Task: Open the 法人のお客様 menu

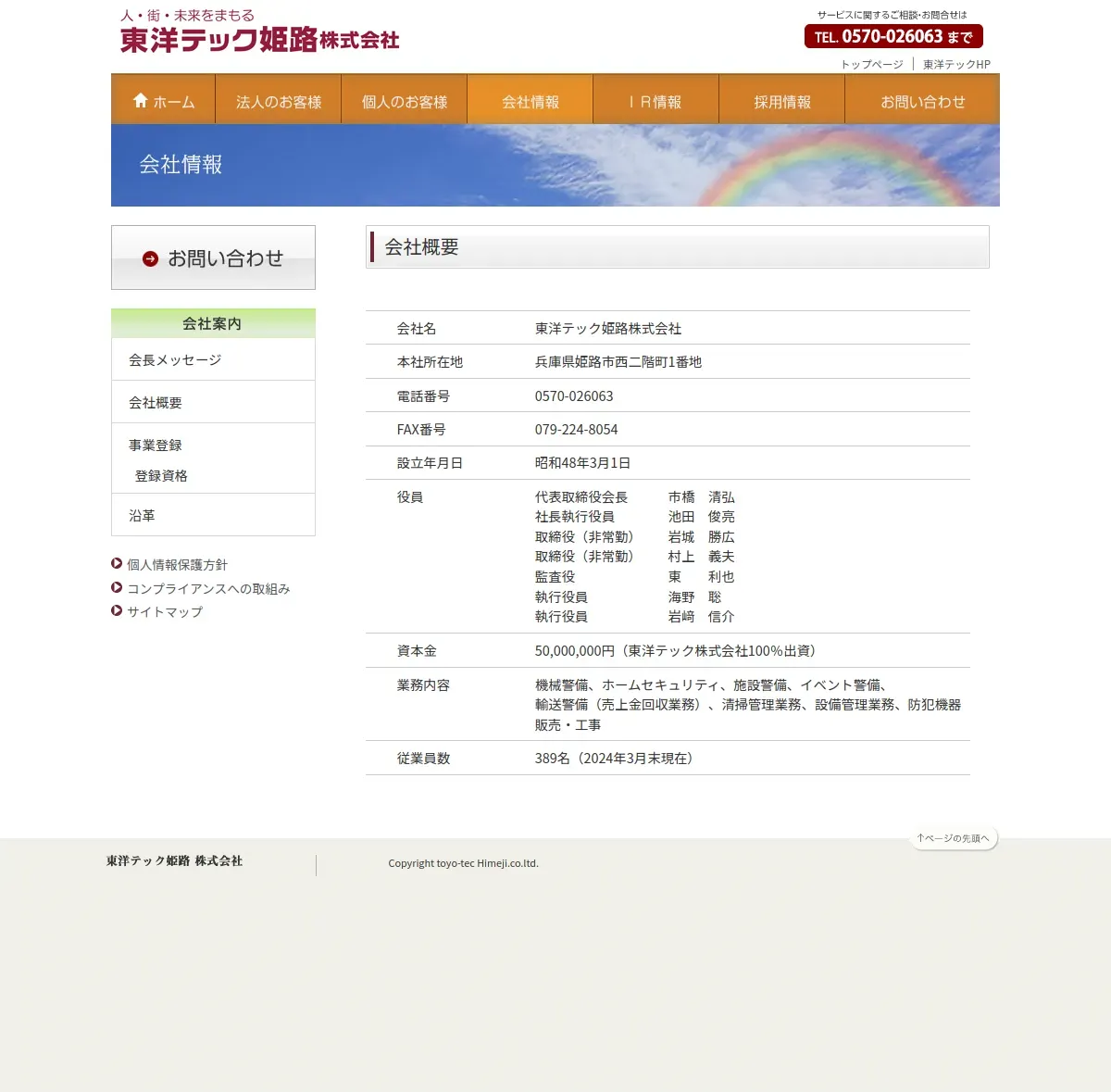Action: (279, 99)
